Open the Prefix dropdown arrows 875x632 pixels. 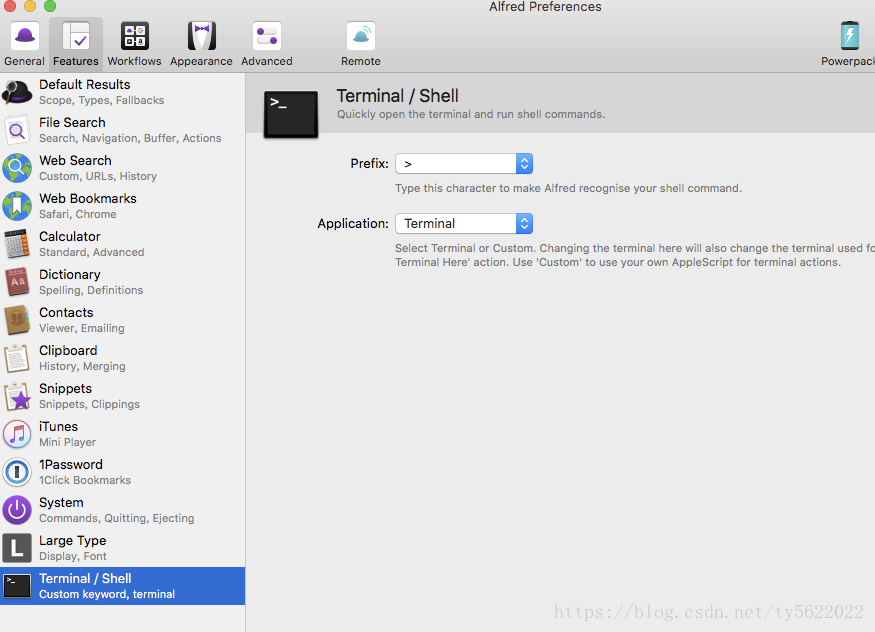(524, 163)
